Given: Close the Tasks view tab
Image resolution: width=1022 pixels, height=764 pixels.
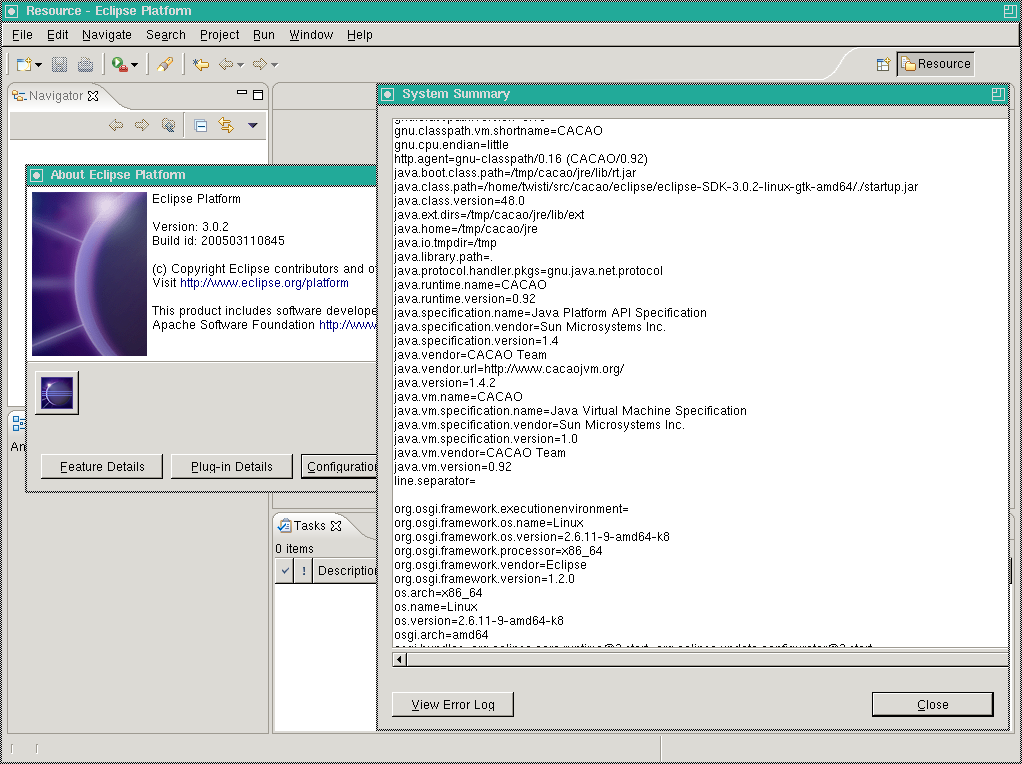Looking at the screenshot, I should 336,526.
